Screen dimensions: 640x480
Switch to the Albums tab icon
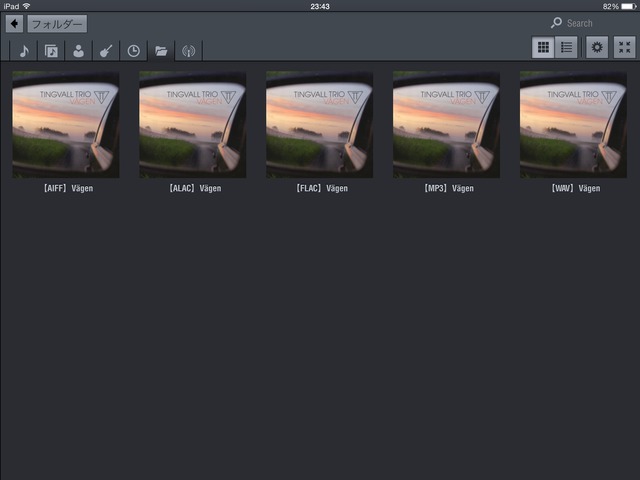click(x=51, y=51)
